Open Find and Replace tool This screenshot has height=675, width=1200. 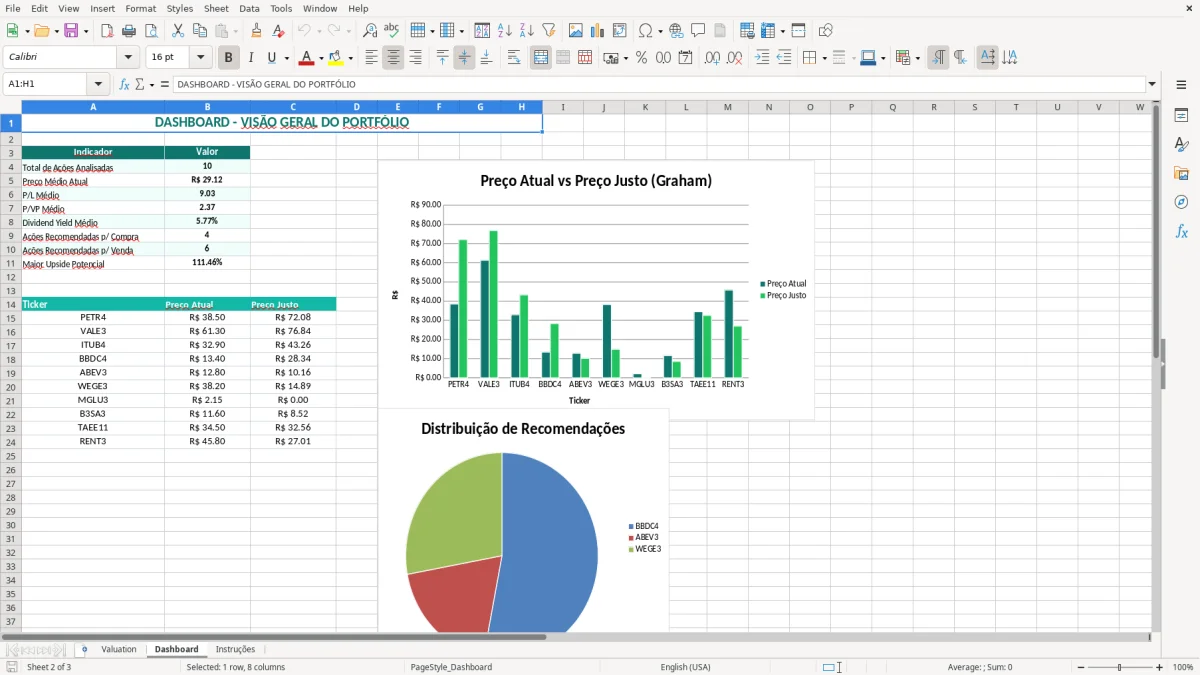[x=369, y=31]
